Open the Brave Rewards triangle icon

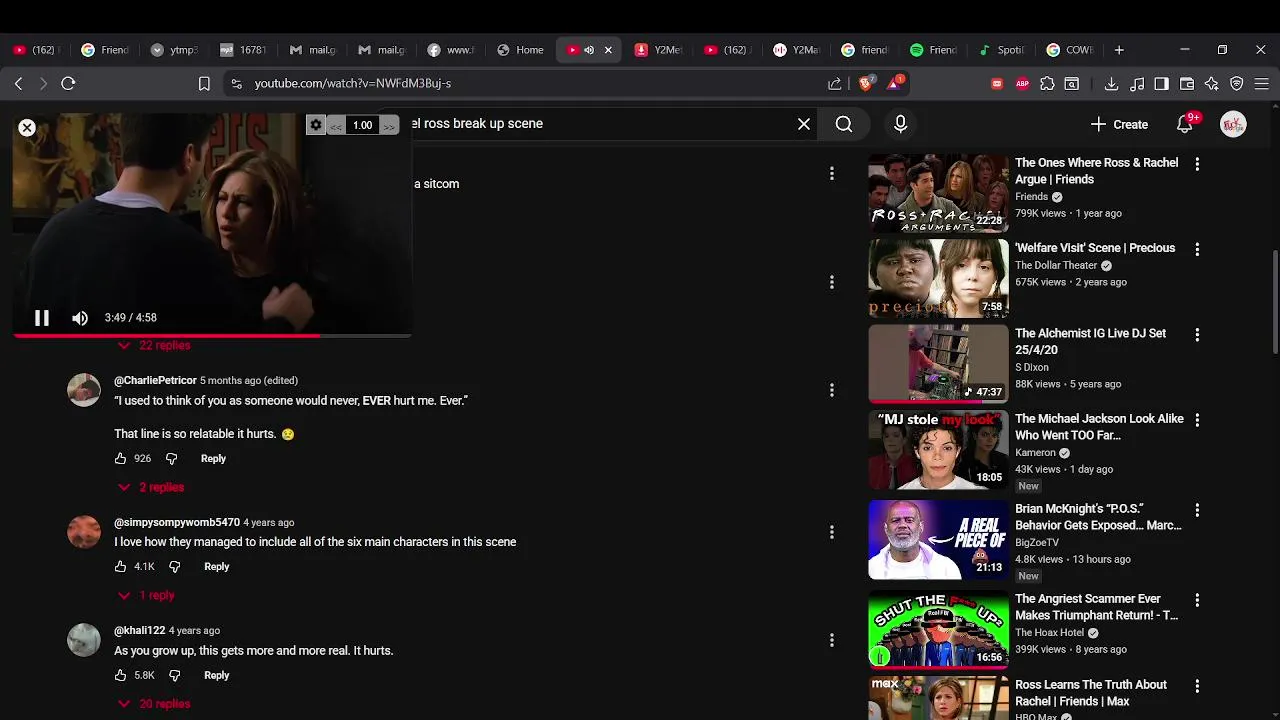click(895, 83)
